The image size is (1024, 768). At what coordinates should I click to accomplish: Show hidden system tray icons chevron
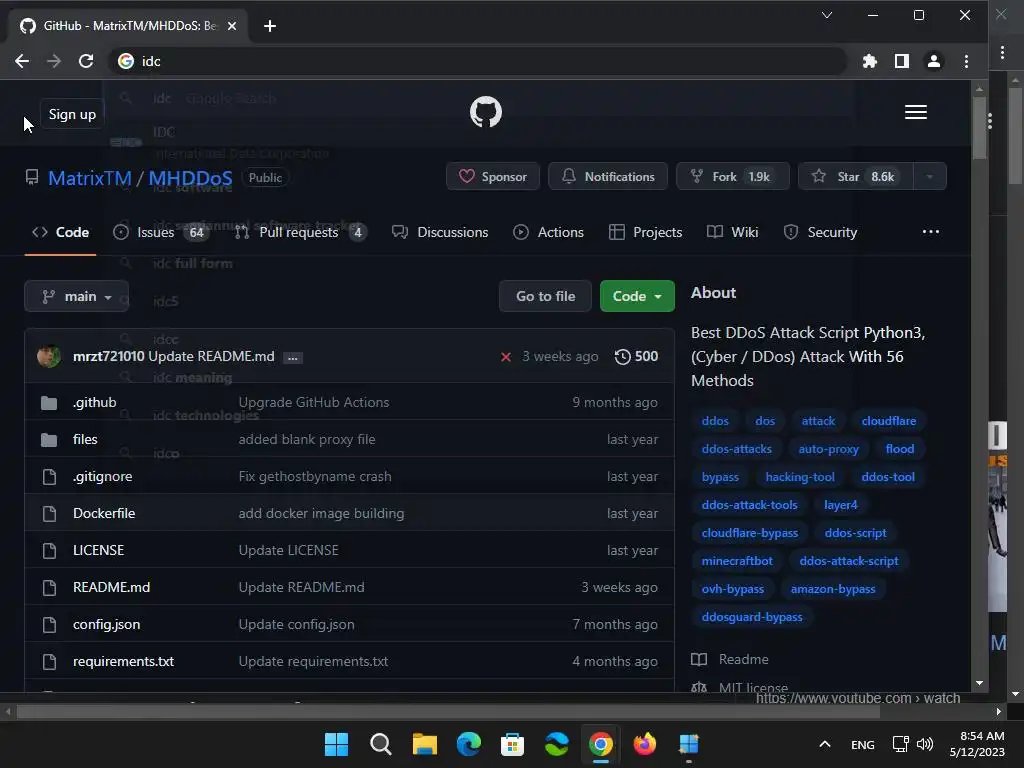(825, 744)
